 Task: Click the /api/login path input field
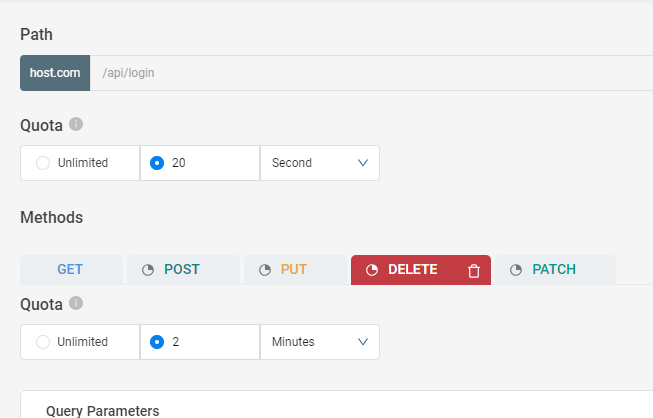pyautogui.click(x=370, y=73)
